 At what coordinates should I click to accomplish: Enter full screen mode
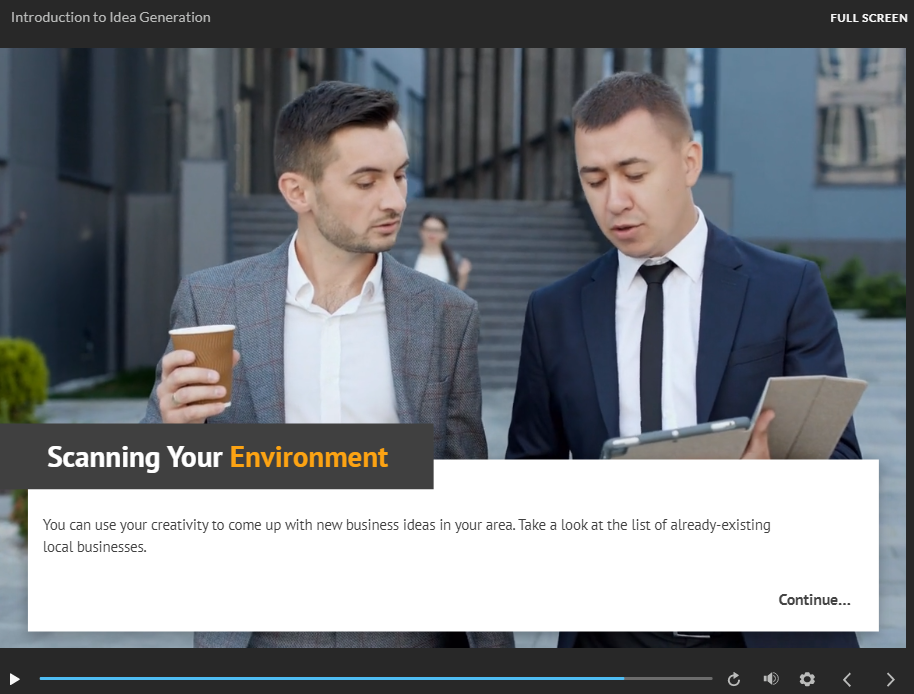pyautogui.click(x=868, y=18)
